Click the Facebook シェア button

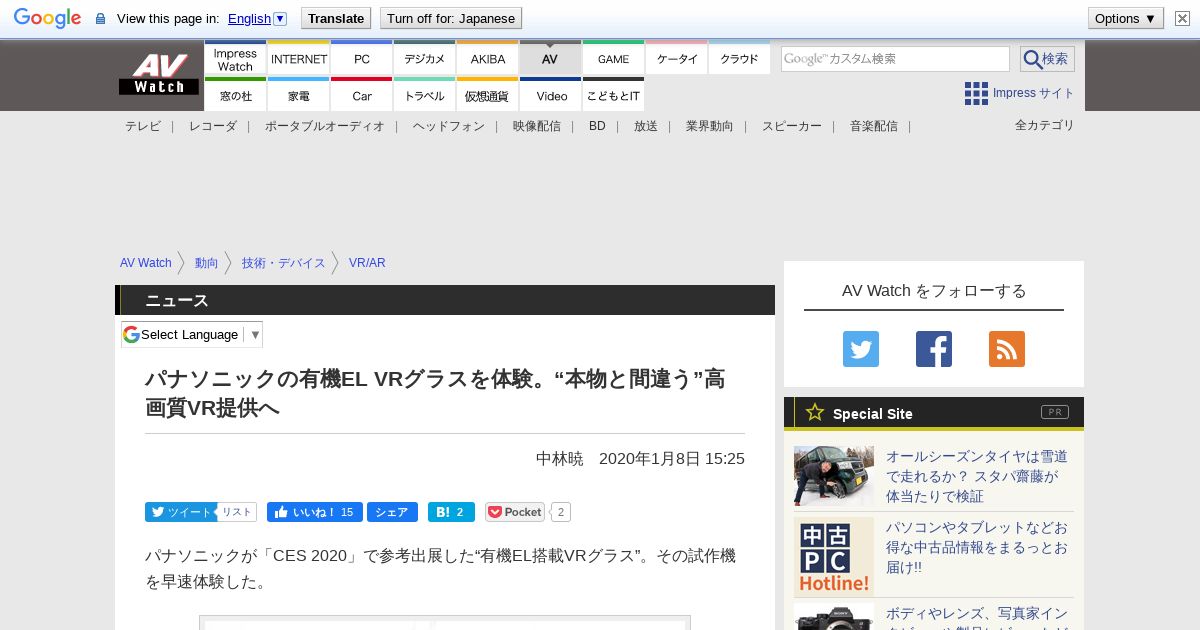click(392, 512)
